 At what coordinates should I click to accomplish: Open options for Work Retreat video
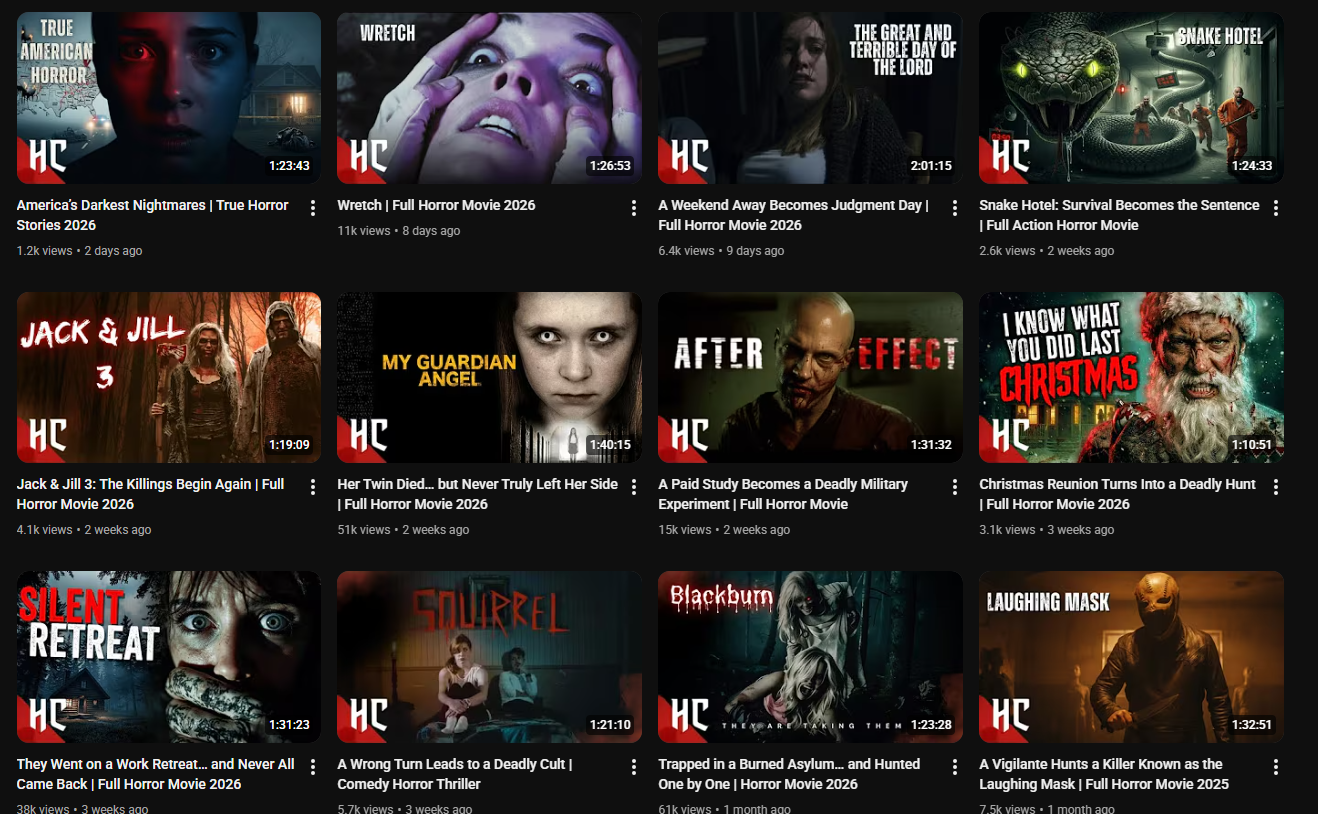pos(313,767)
